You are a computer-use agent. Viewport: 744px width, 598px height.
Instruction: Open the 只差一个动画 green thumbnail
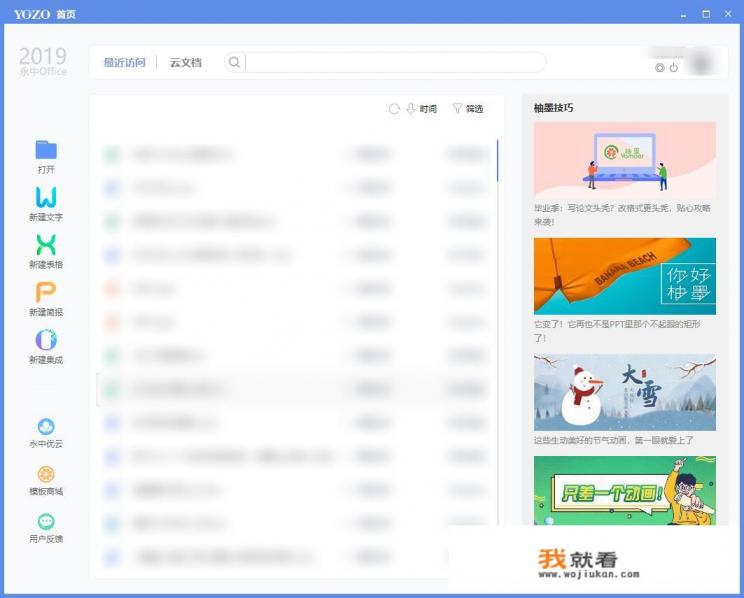coord(625,491)
